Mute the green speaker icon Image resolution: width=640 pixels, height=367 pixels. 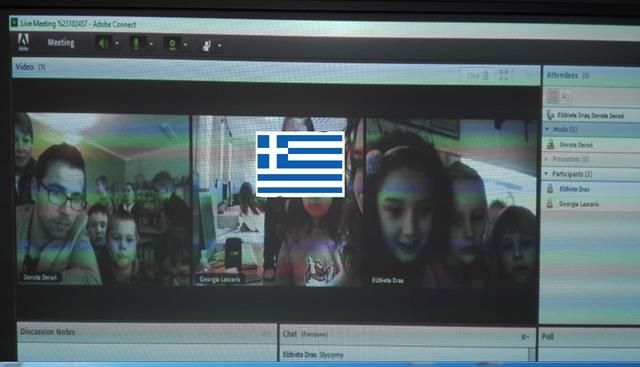[103, 43]
